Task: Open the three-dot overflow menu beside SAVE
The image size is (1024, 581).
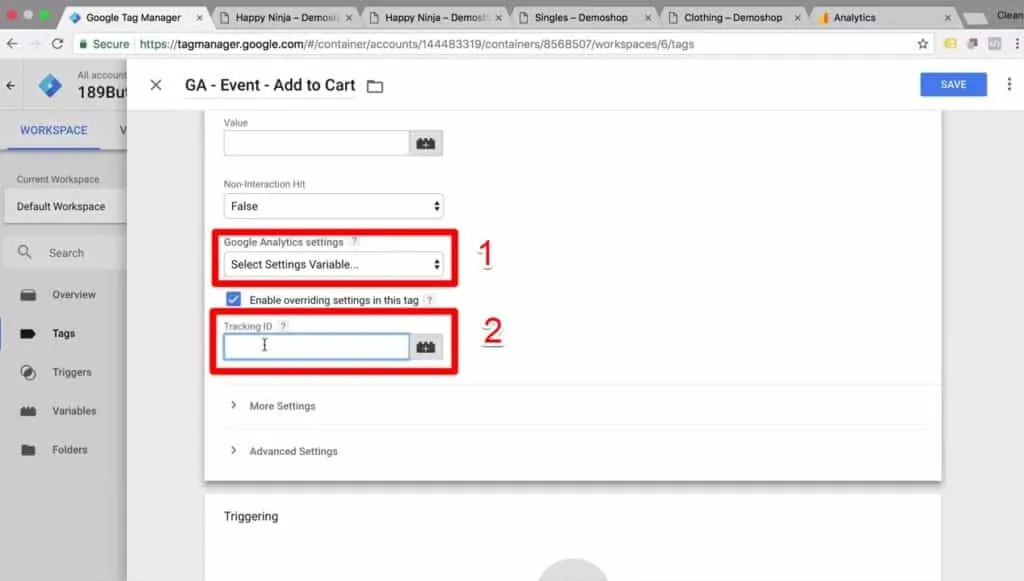Action: [x=1008, y=85]
